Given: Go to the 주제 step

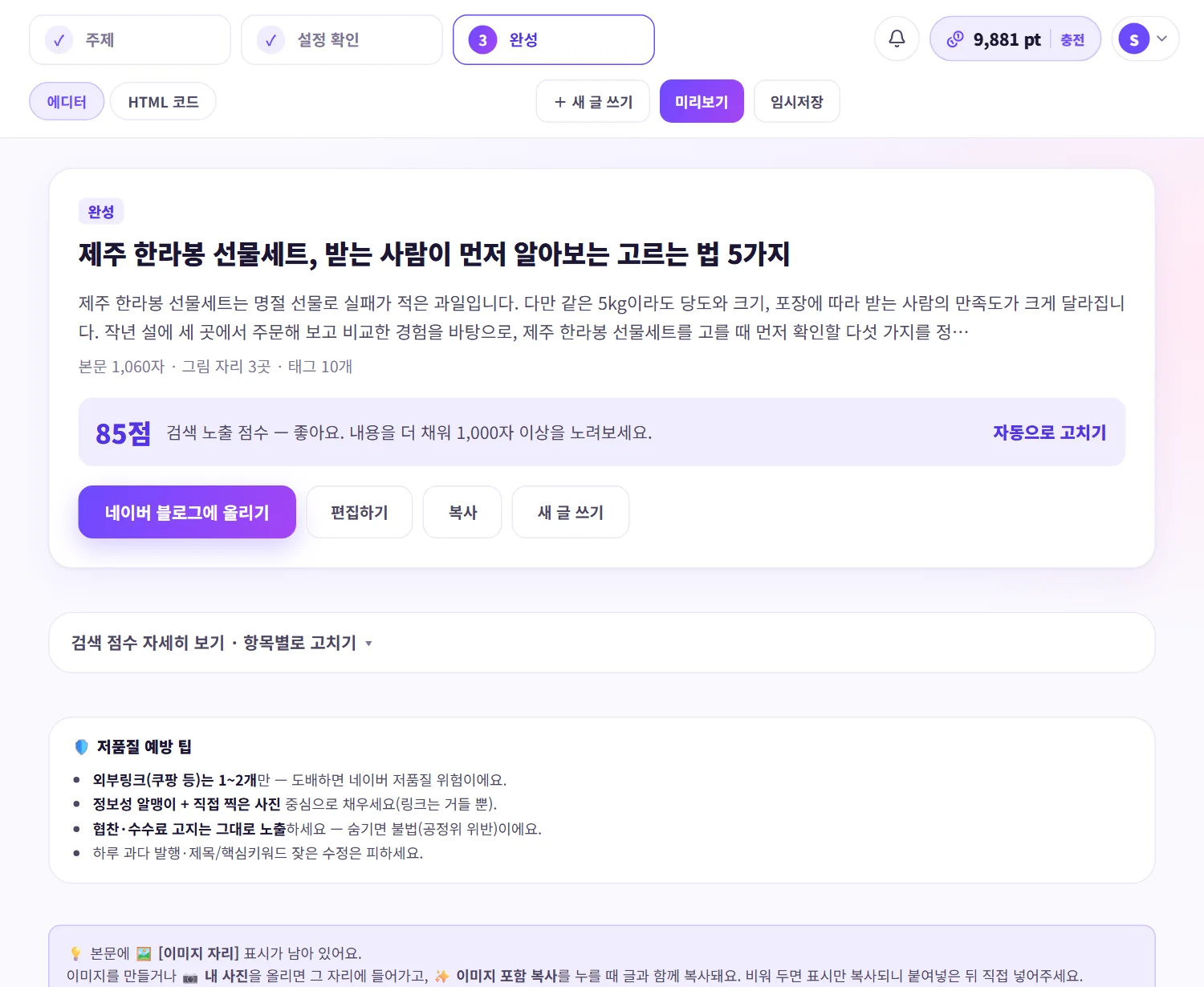Looking at the screenshot, I should coord(130,39).
